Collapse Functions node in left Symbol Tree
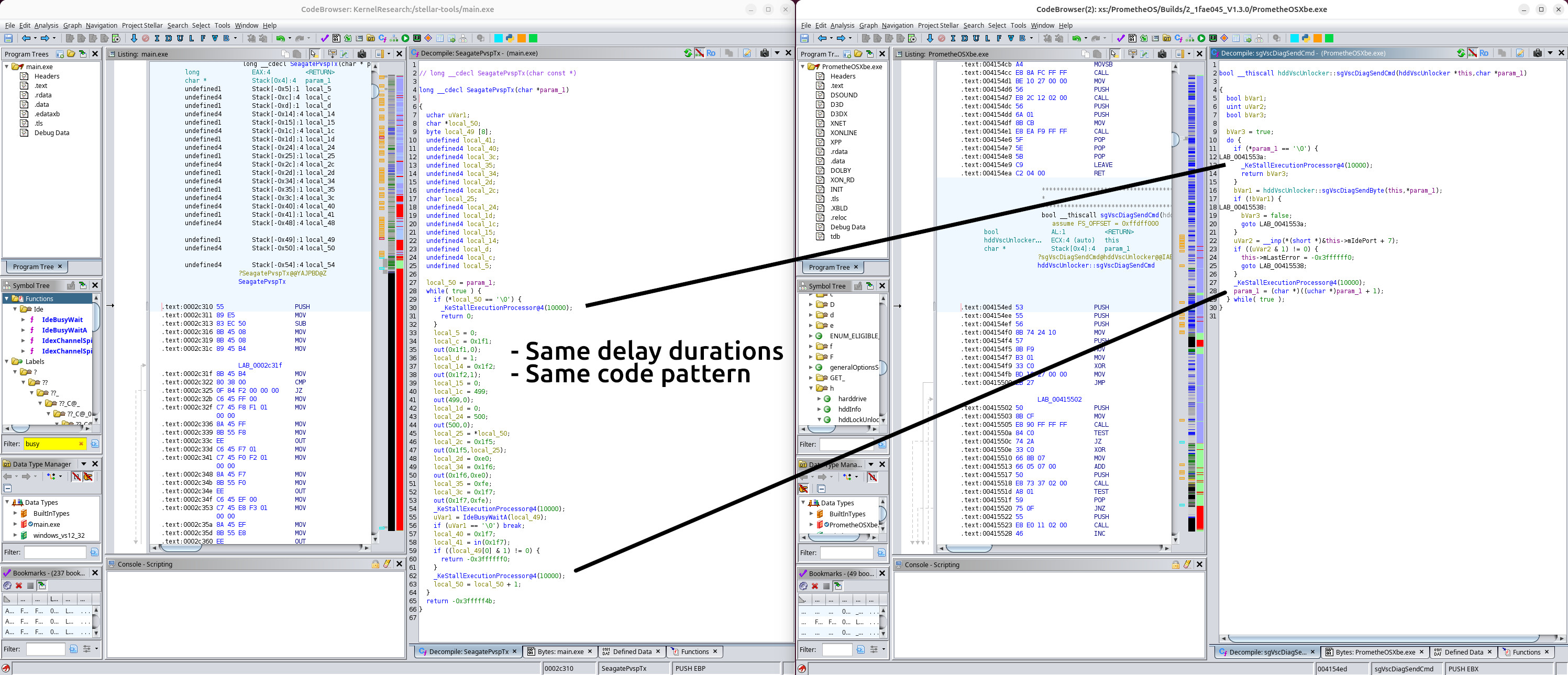This screenshot has height=675, width=1568. point(7,299)
